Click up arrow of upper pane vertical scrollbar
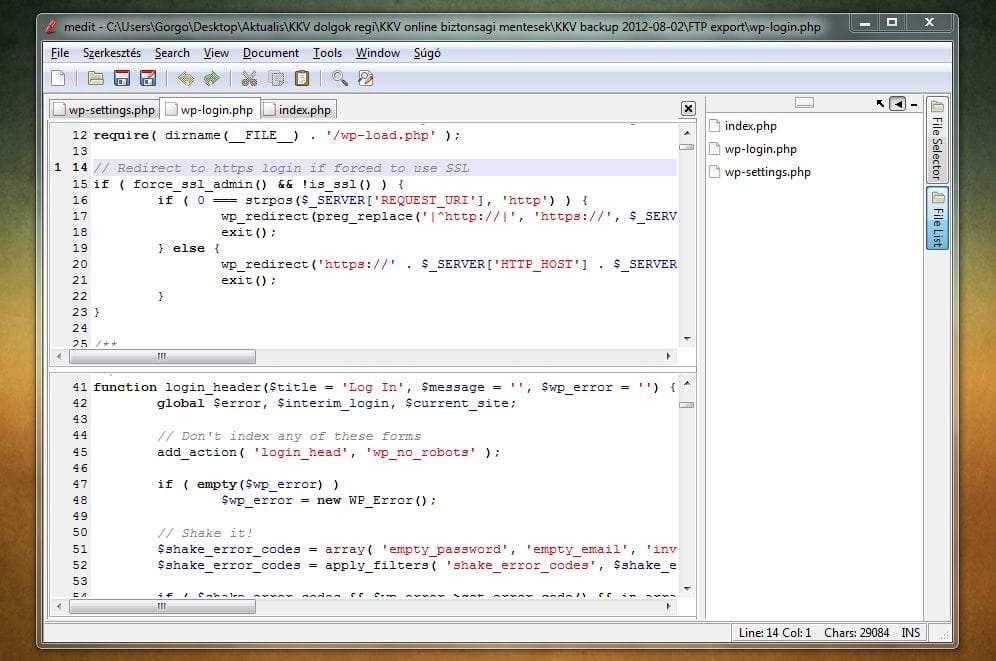The width and height of the screenshot is (996, 661). (x=687, y=133)
